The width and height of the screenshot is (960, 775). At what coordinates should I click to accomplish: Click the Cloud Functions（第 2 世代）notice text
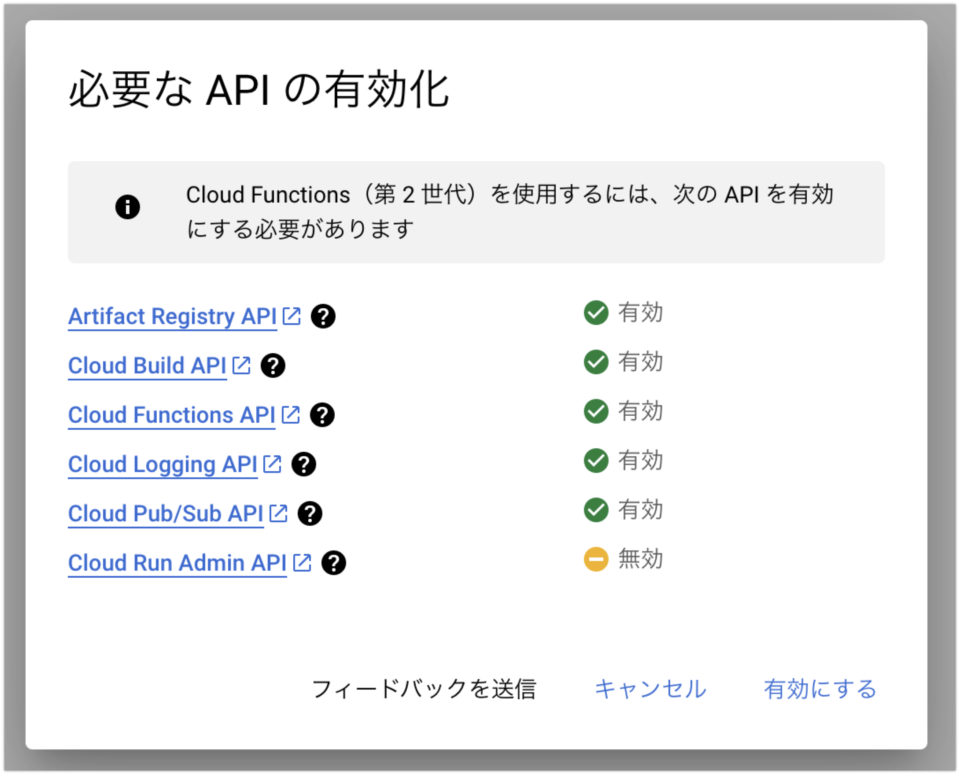(509, 212)
